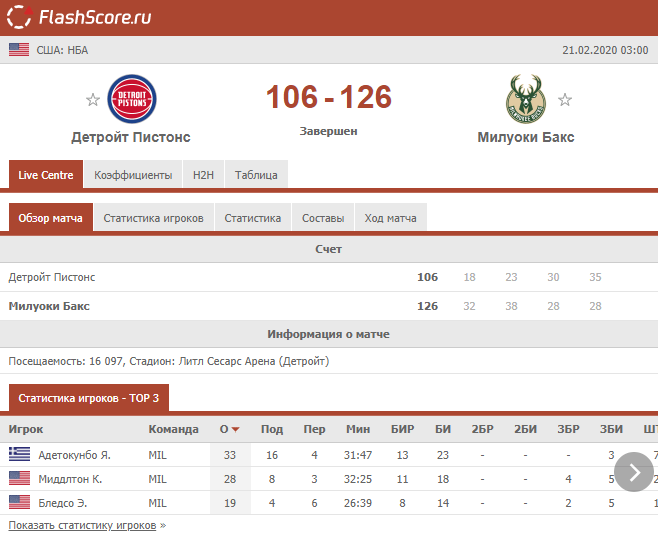Viewport: 658px width, 538px height.
Task: Sort table by 2БР column header
Action: (483, 429)
